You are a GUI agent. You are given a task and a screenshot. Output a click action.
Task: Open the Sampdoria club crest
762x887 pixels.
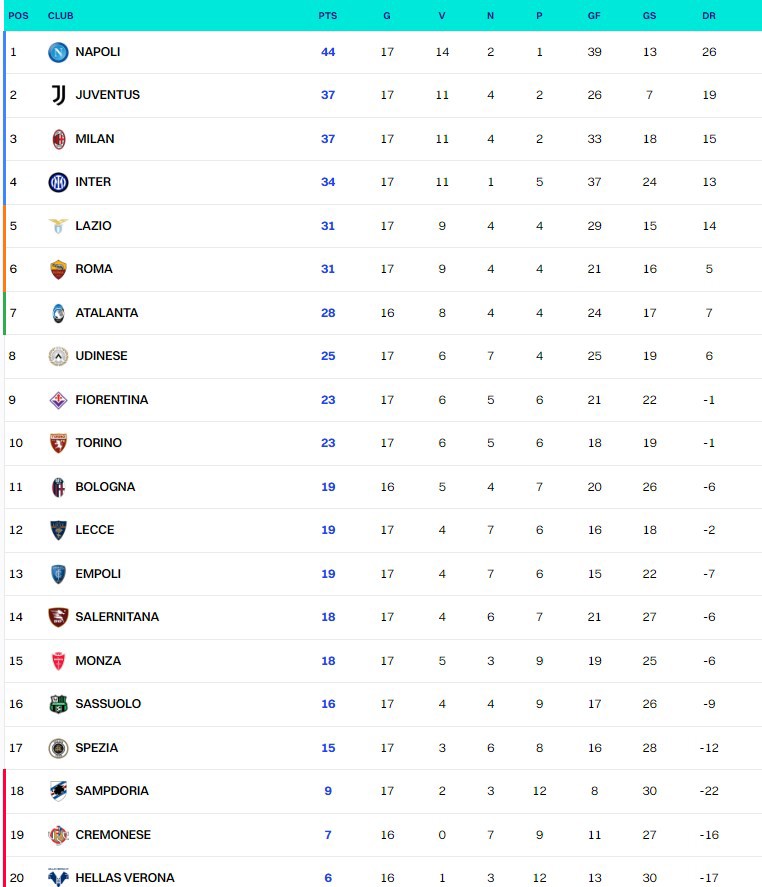tap(58, 791)
